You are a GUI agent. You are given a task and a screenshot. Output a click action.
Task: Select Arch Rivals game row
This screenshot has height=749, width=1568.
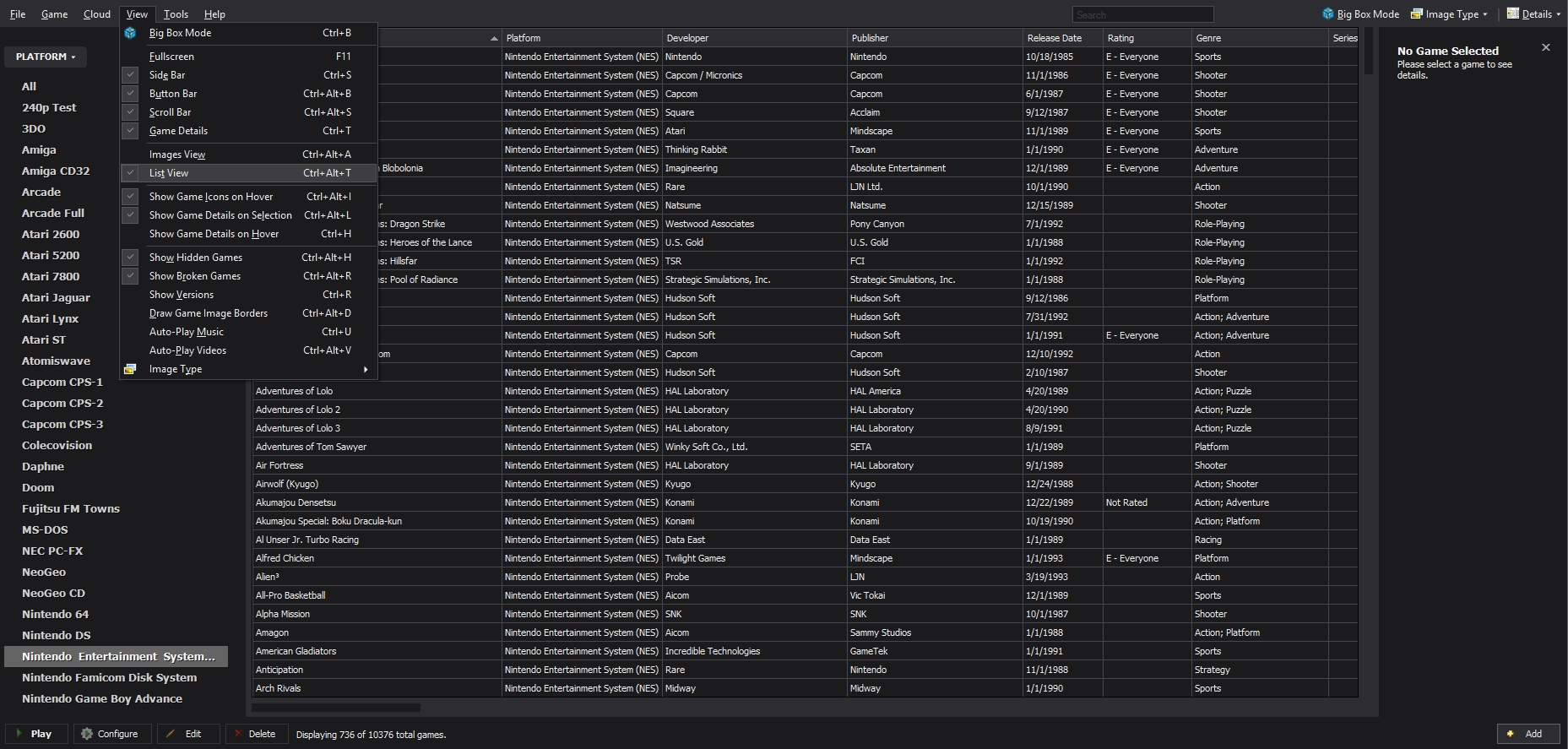(806, 688)
